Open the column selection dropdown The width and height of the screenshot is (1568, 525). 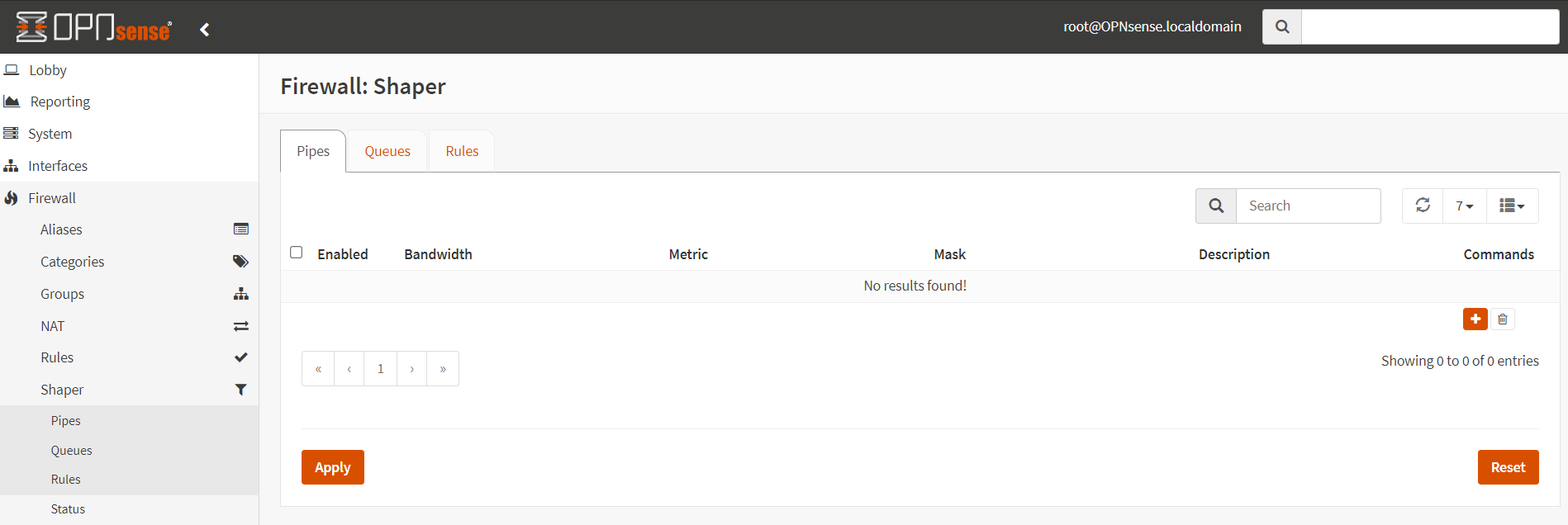point(1512,206)
